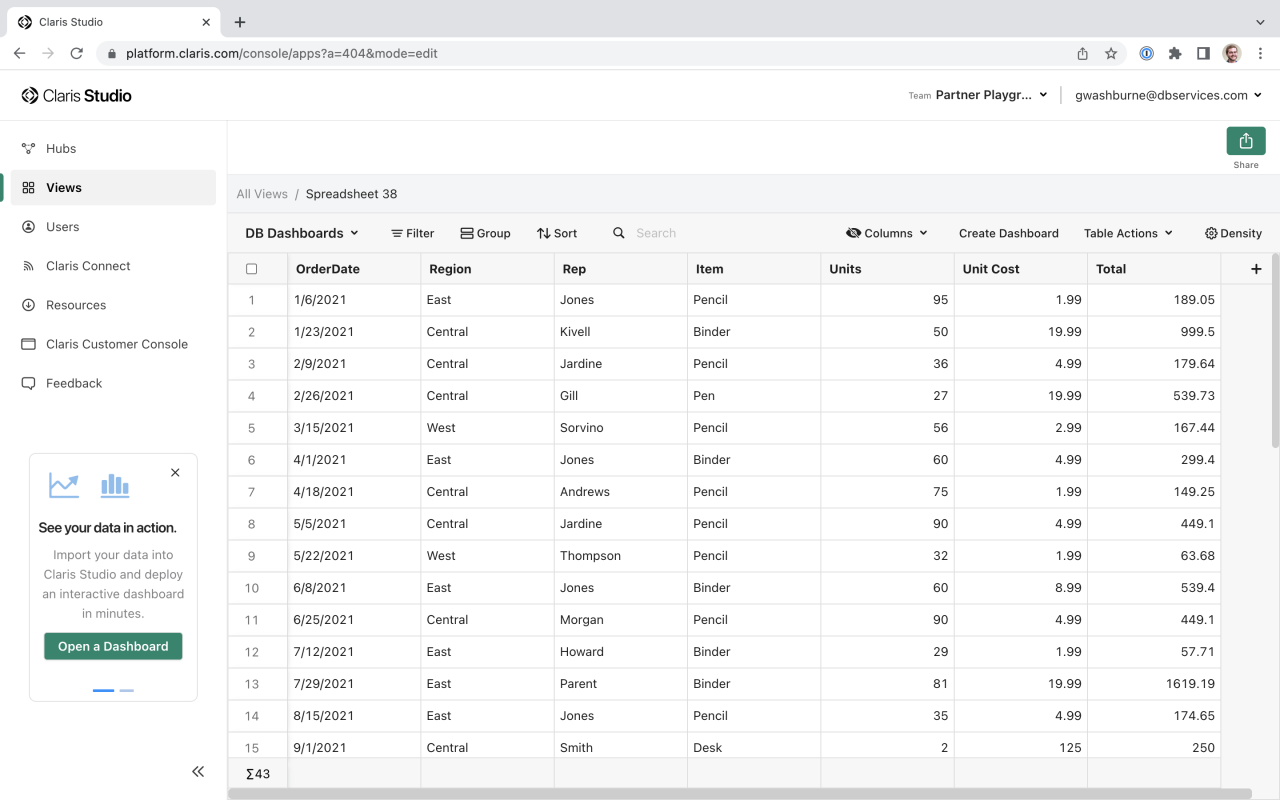
Task: Click the bar chart illustration icon
Action: click(x=115, y=486)
